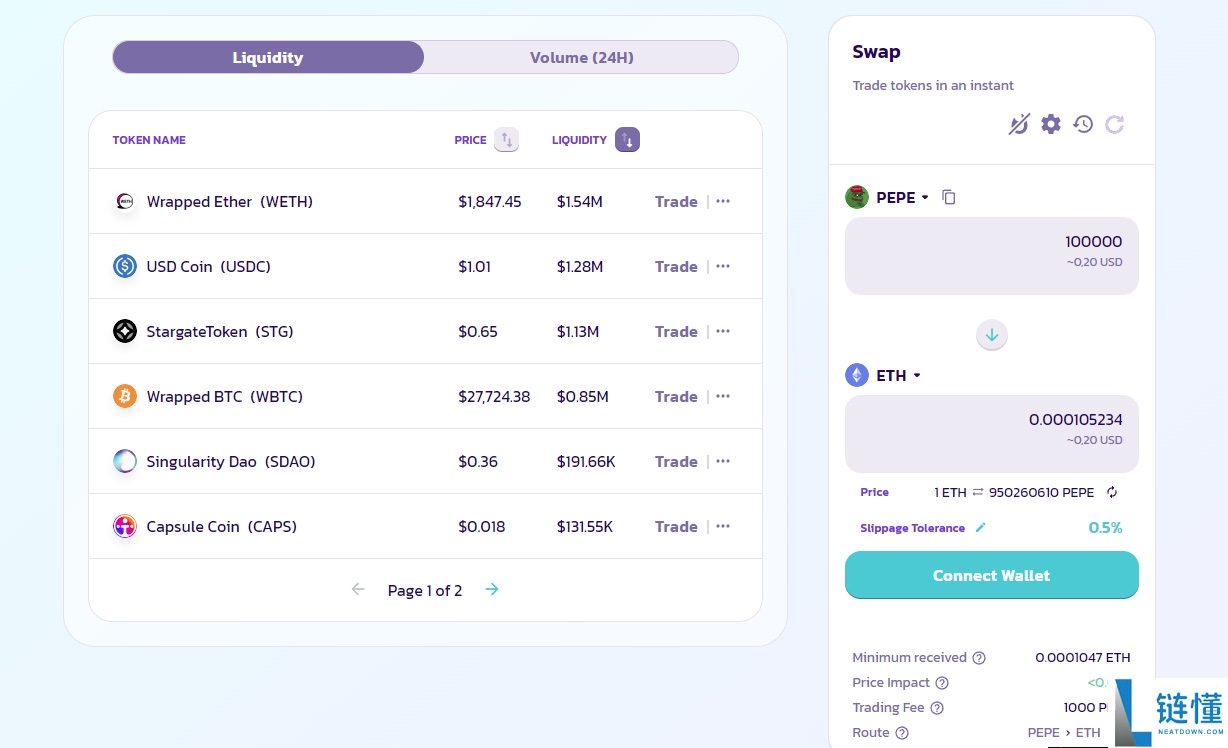Click the PEPE amount input 100000
The width and height of the screenshot is (1228, 748).
pos(992,256)
